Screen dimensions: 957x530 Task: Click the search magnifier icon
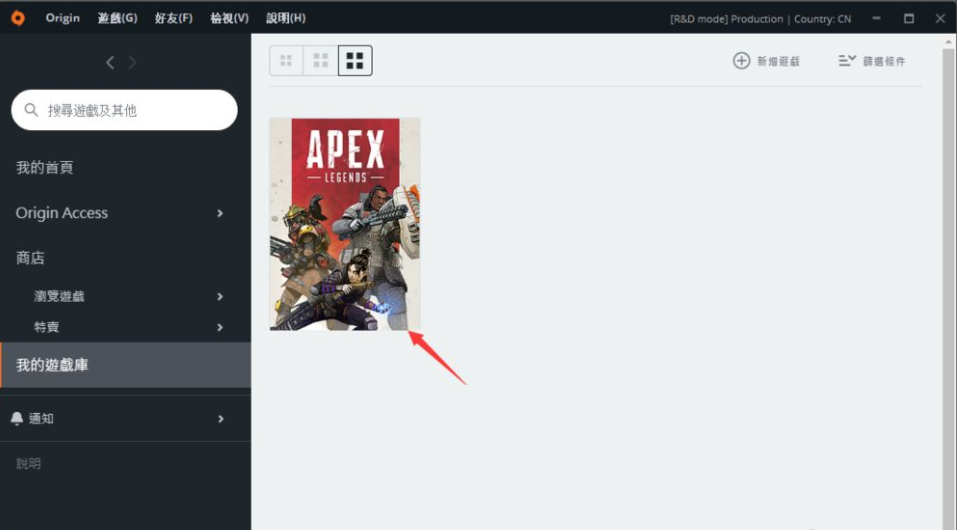pos(31,110)
